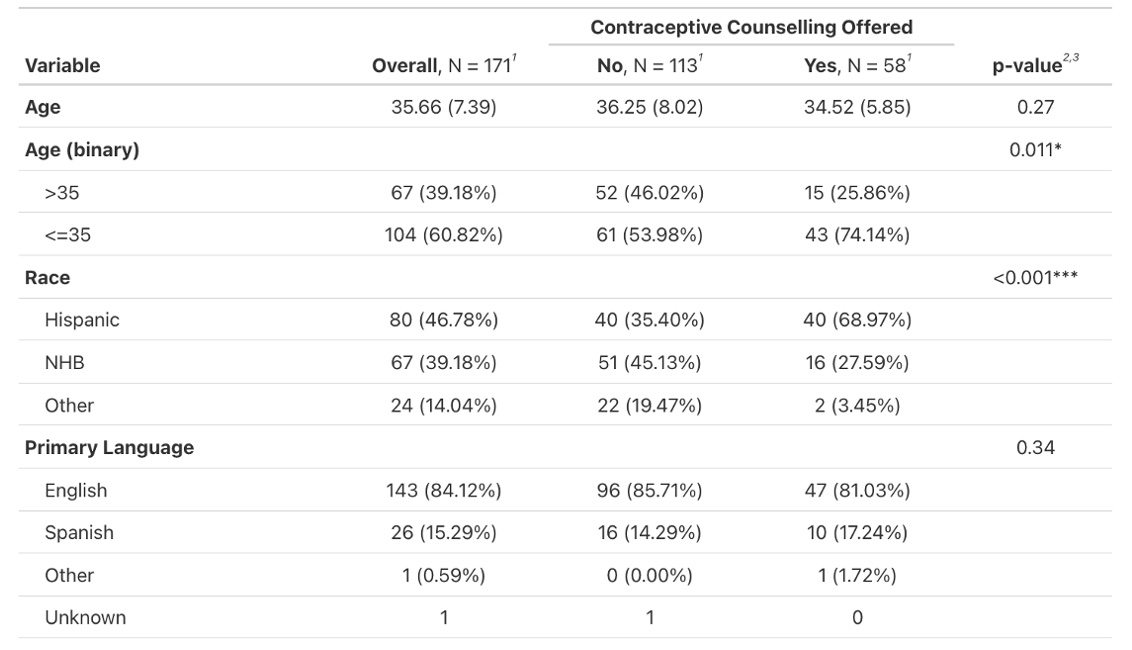Select the "Primary Language" row label
The height and width of the screenshot is (650, 1132).
tap(109, 448)
